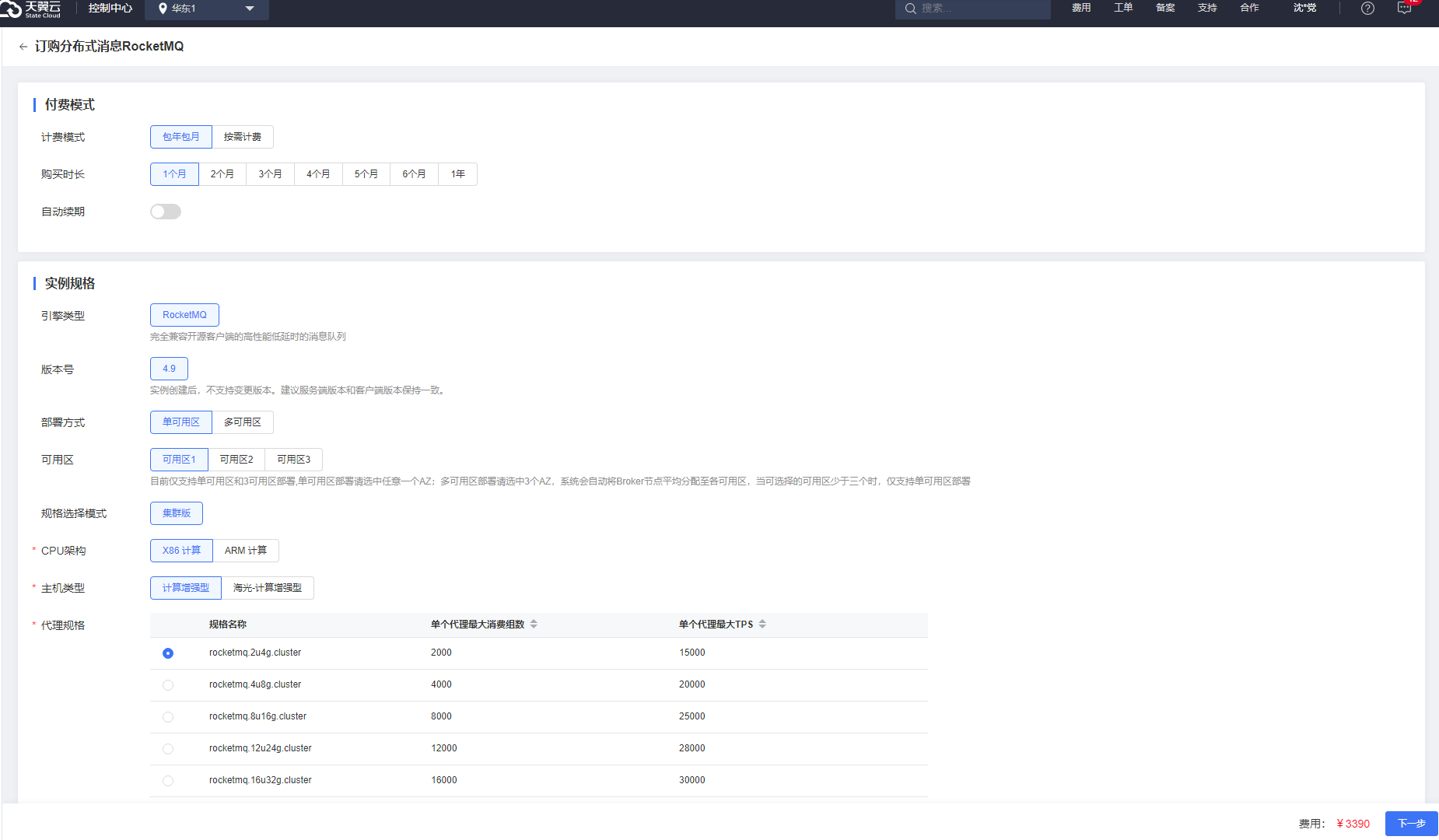Choose X86 计算 CPU architecture
Viewport: 1439px width, 840px height.
pos(181,551)
